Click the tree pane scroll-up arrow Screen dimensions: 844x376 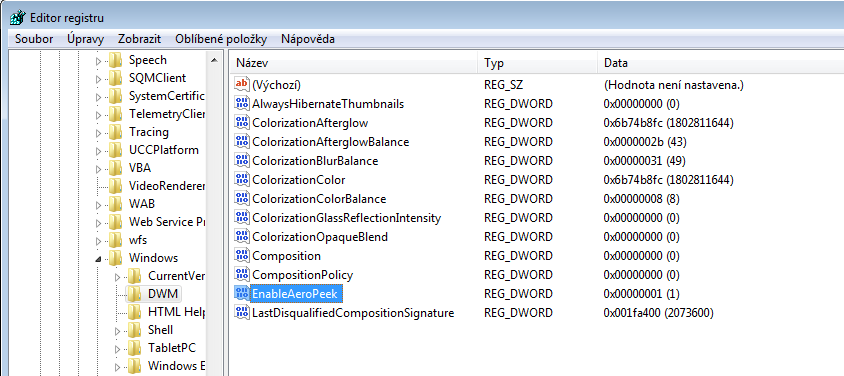tap(214, 60)
